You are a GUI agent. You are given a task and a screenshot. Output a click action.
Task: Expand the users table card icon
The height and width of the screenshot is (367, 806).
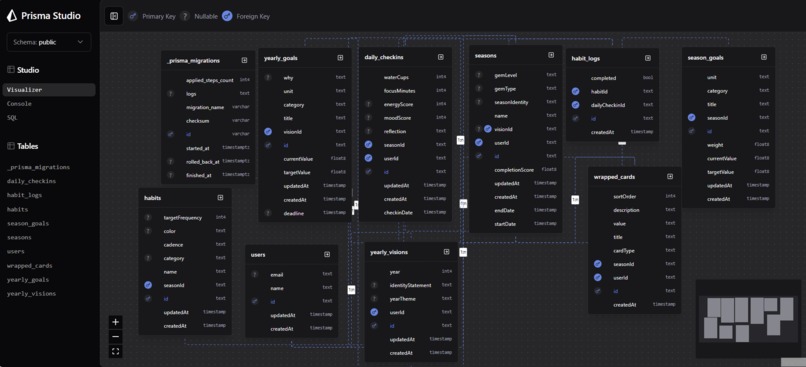[x=327, y=254]
